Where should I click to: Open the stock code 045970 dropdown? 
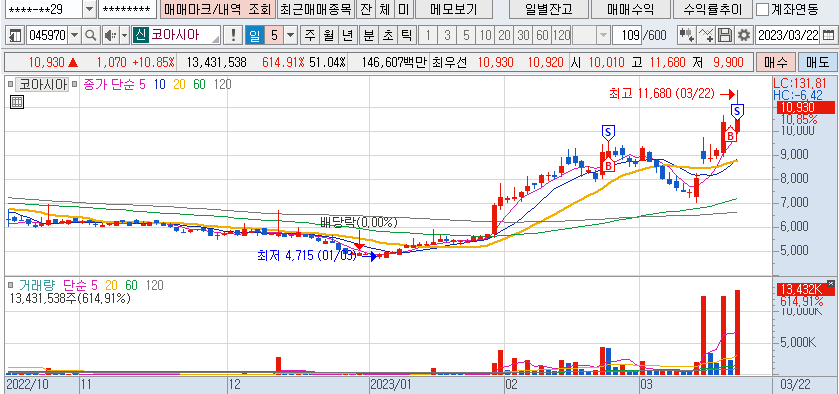[74, 36]
